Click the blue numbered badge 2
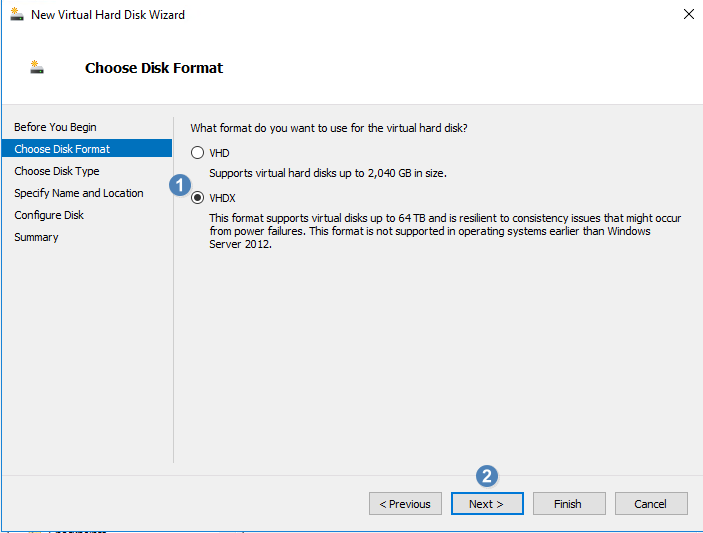This screenshot has height=533, width=703. pyautogui.click(x=487, y=476)
